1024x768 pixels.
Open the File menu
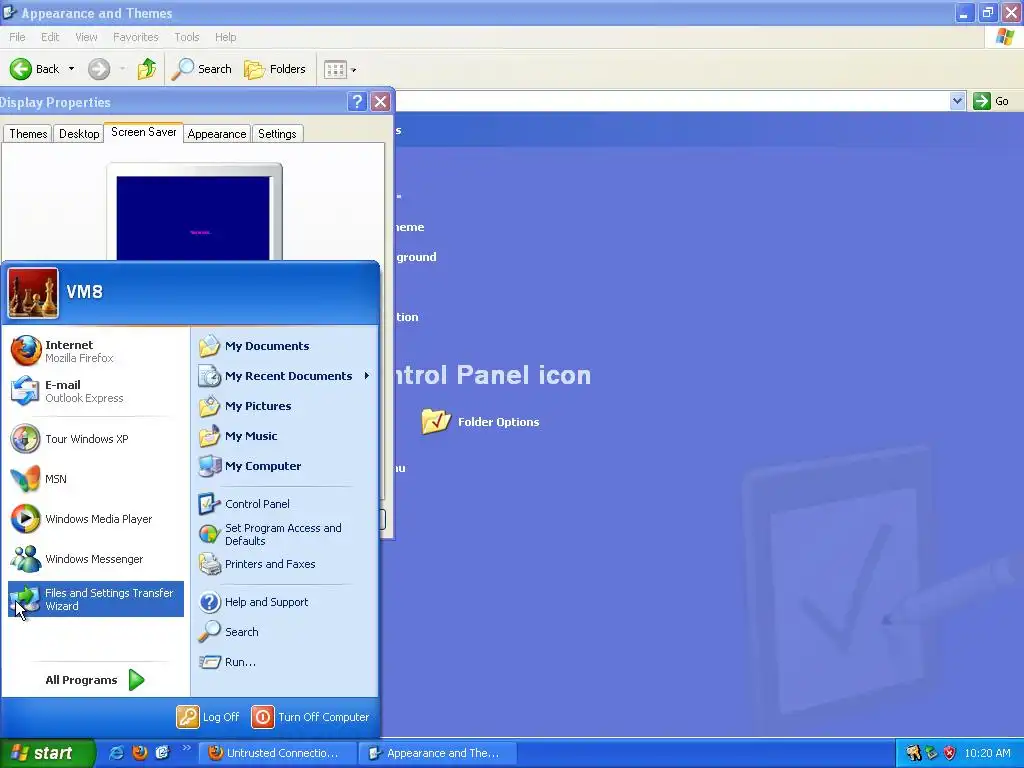pyautogui.click(x=17, y=37)
